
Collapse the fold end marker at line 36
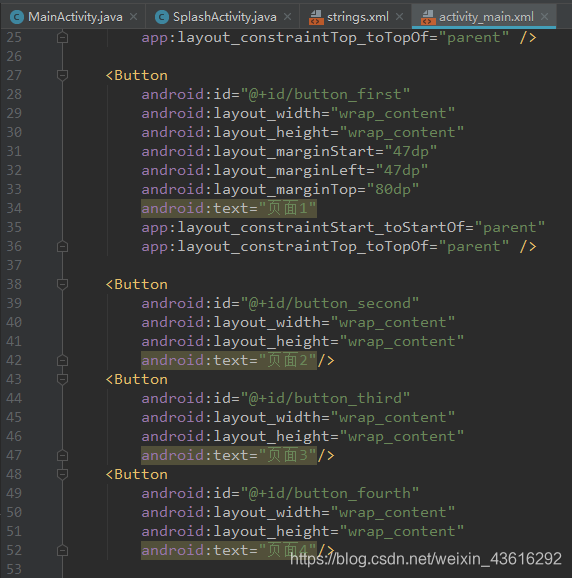click(x=63, y=246)
